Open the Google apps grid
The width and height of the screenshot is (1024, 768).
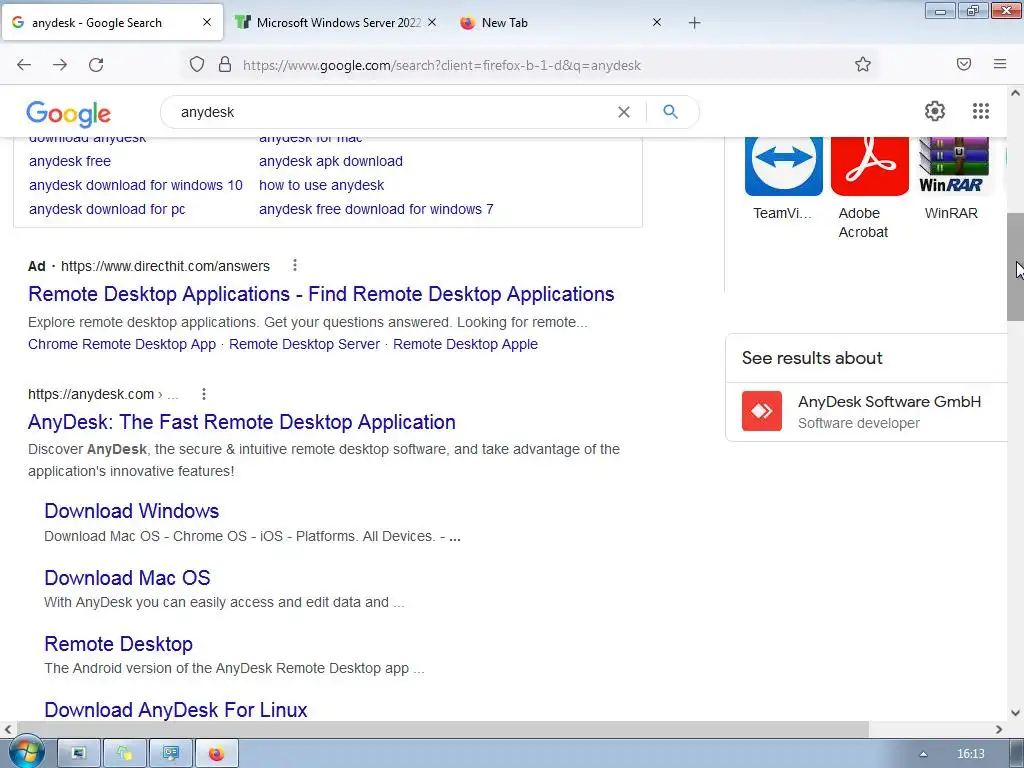(981, 111)
